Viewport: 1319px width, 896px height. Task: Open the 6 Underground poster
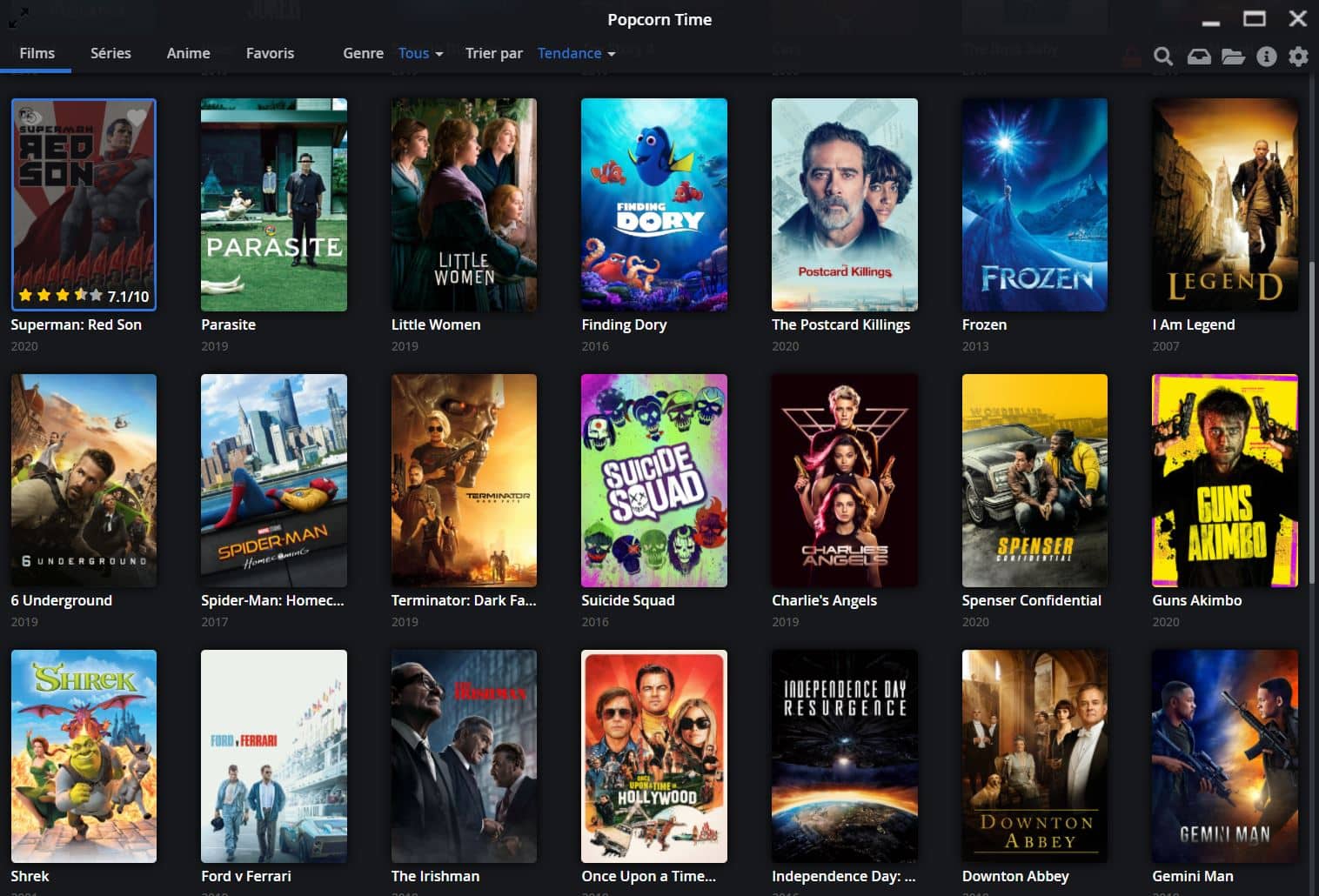coord(84,480)
